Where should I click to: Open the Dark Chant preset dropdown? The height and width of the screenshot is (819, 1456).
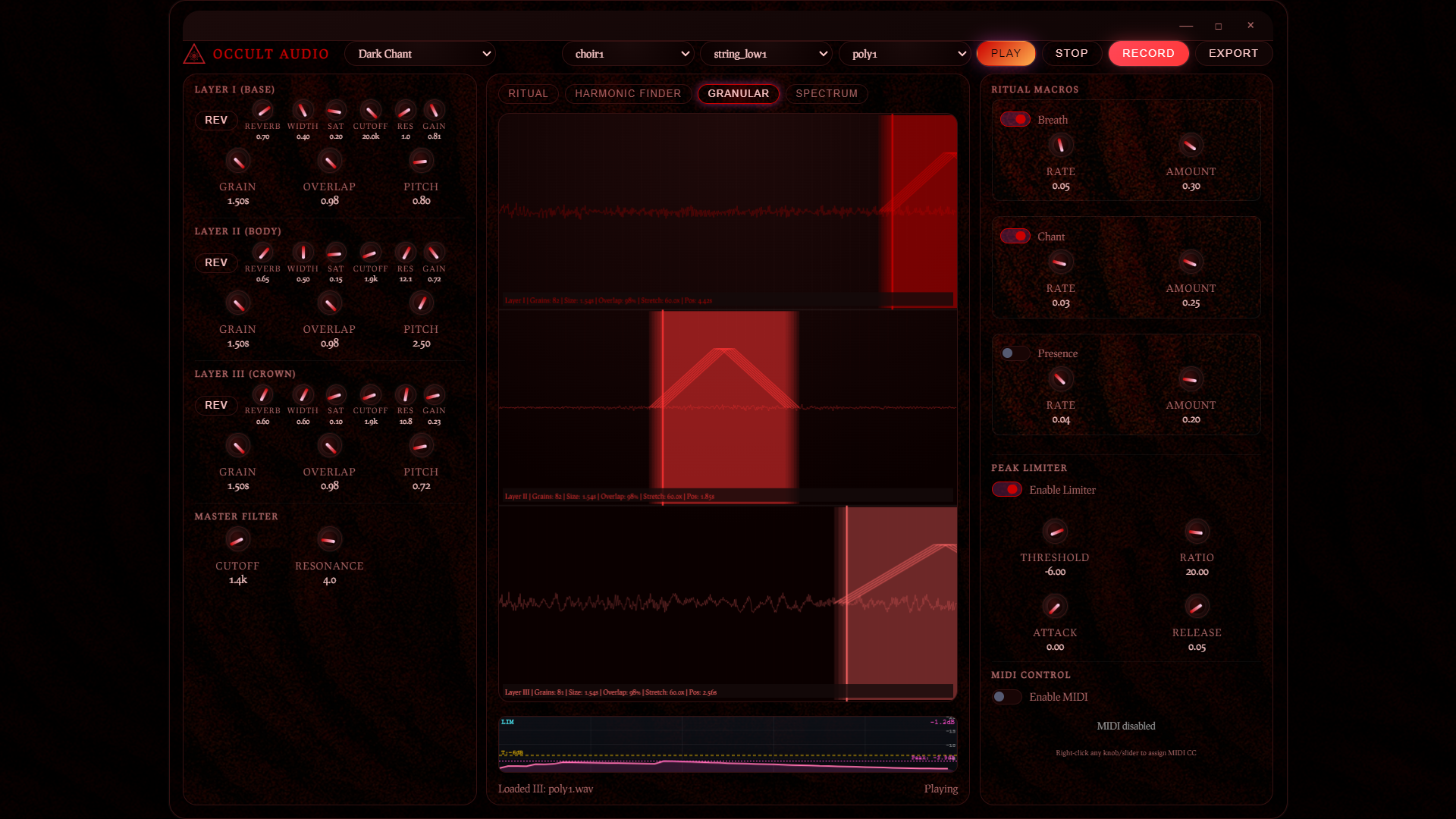click(420, 53)
